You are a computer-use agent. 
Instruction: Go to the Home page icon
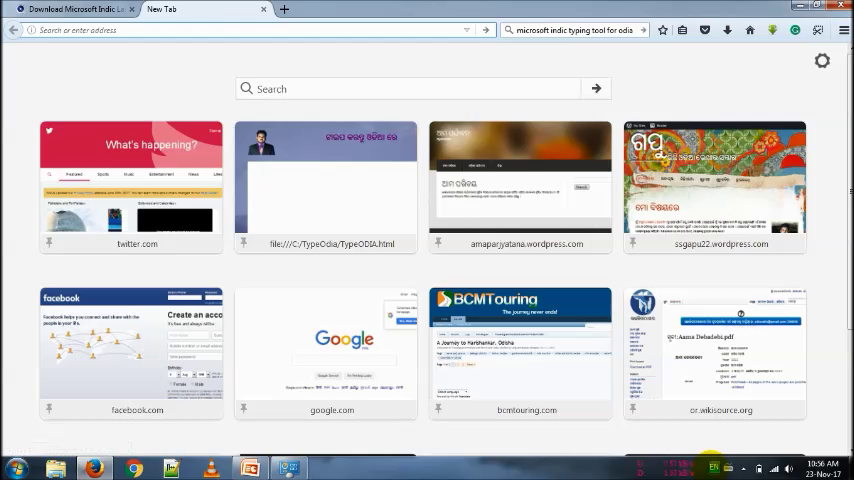pos(750,30)
